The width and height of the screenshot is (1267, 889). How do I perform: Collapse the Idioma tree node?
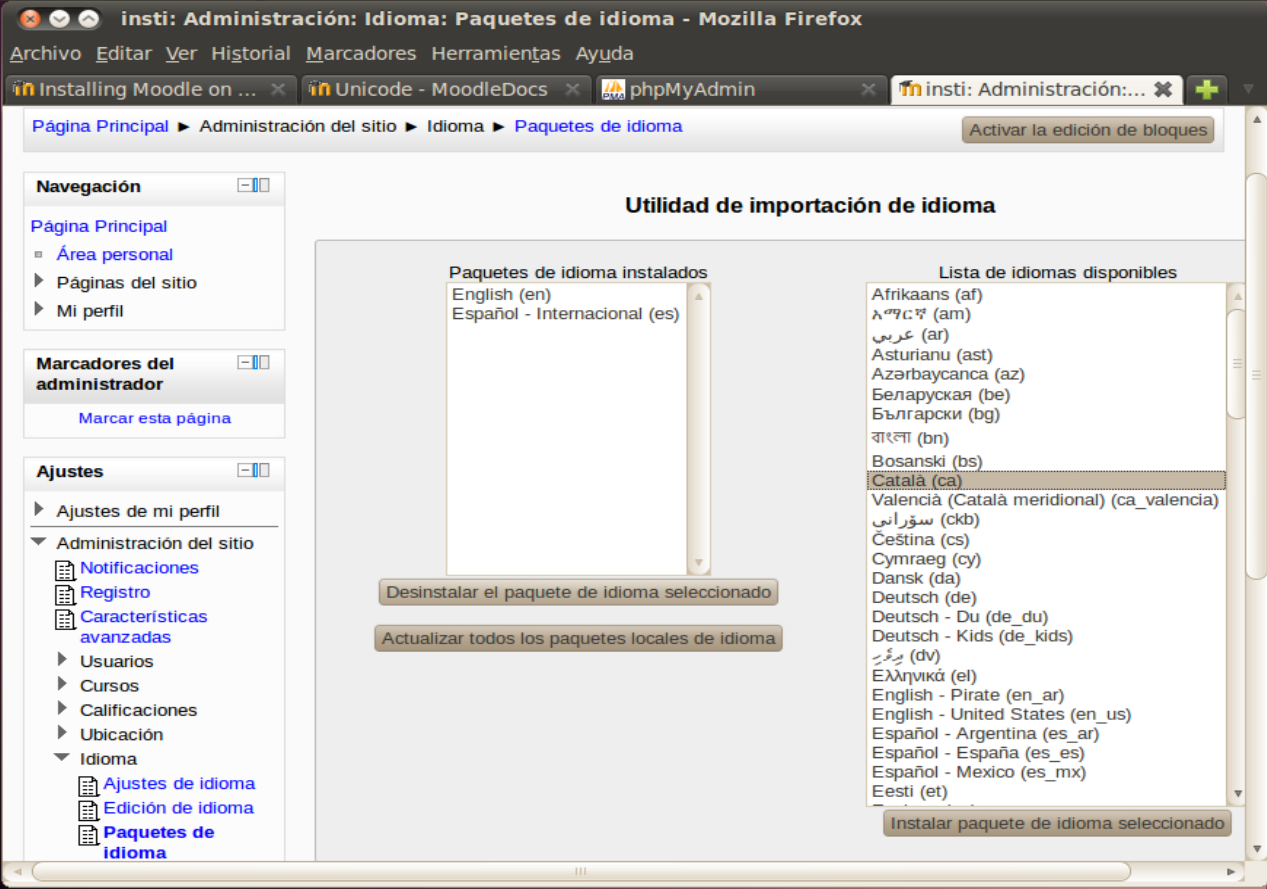tap(62, 758)
